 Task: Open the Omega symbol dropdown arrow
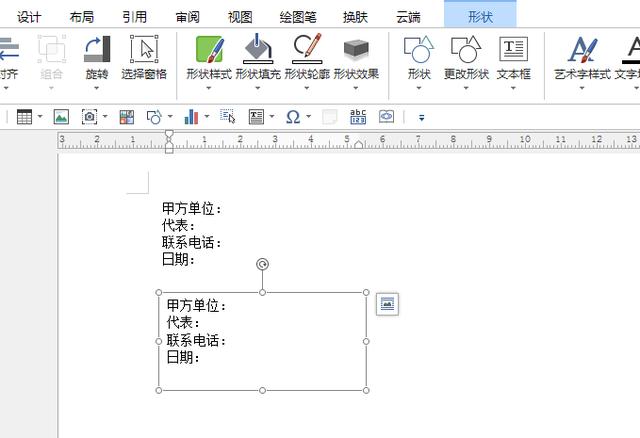tap(309, 117)
